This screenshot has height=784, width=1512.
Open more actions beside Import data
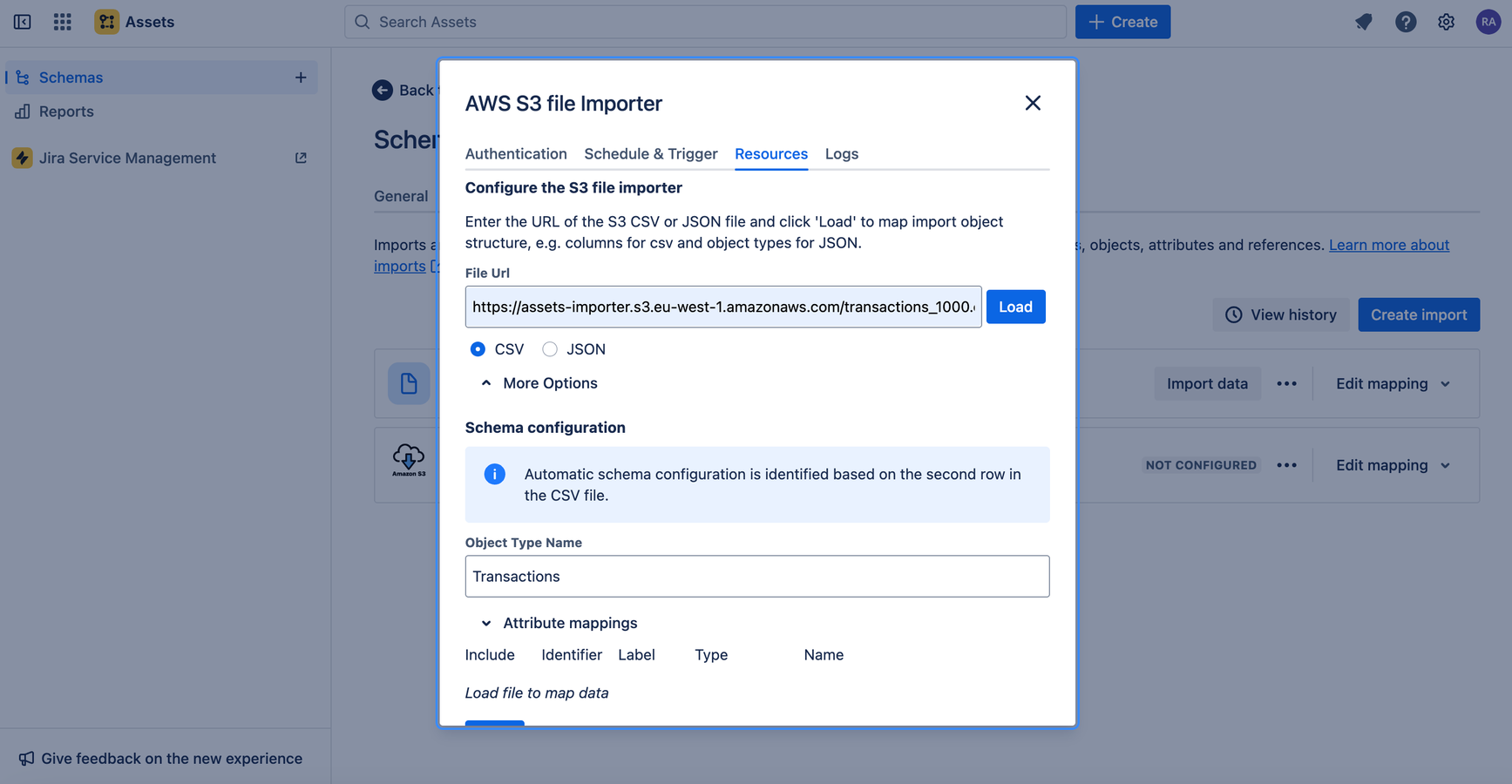click(1287, 383)
